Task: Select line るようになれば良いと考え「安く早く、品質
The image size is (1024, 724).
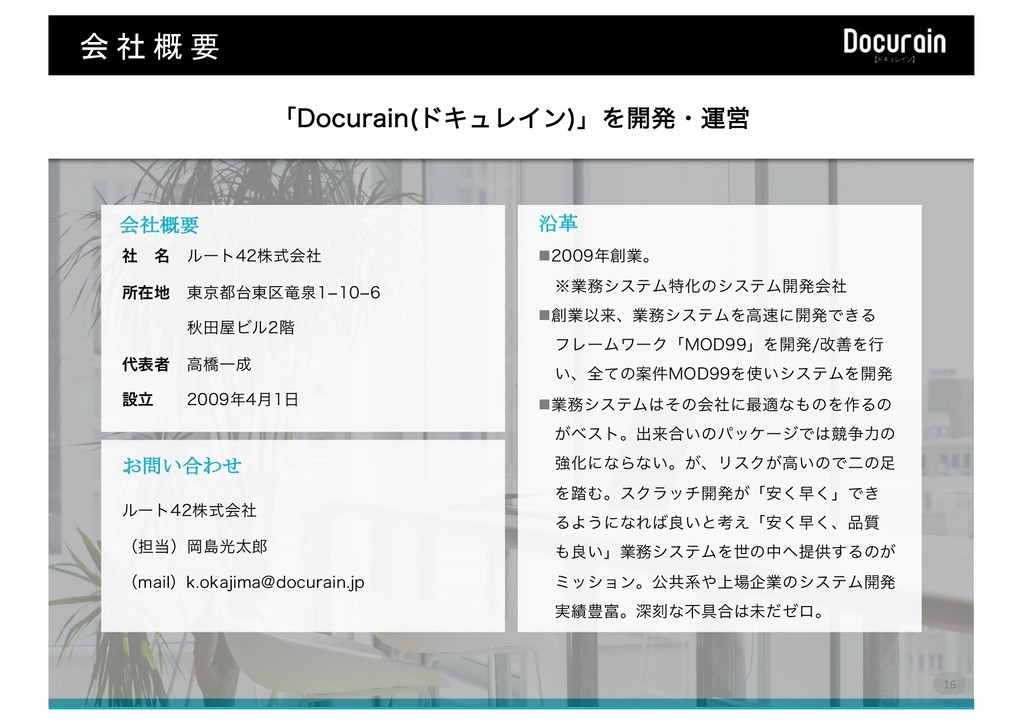Action: (717, 522)
